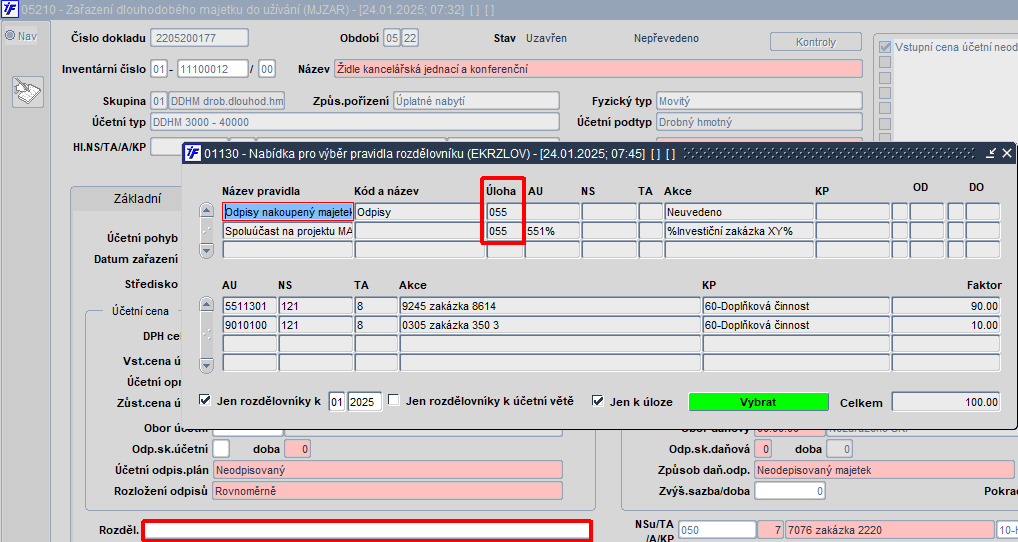This screenshot has height=542, width=1018.
Task: Click the EKRZLOV dialog logo icon
Action: (x=193, y=153)
